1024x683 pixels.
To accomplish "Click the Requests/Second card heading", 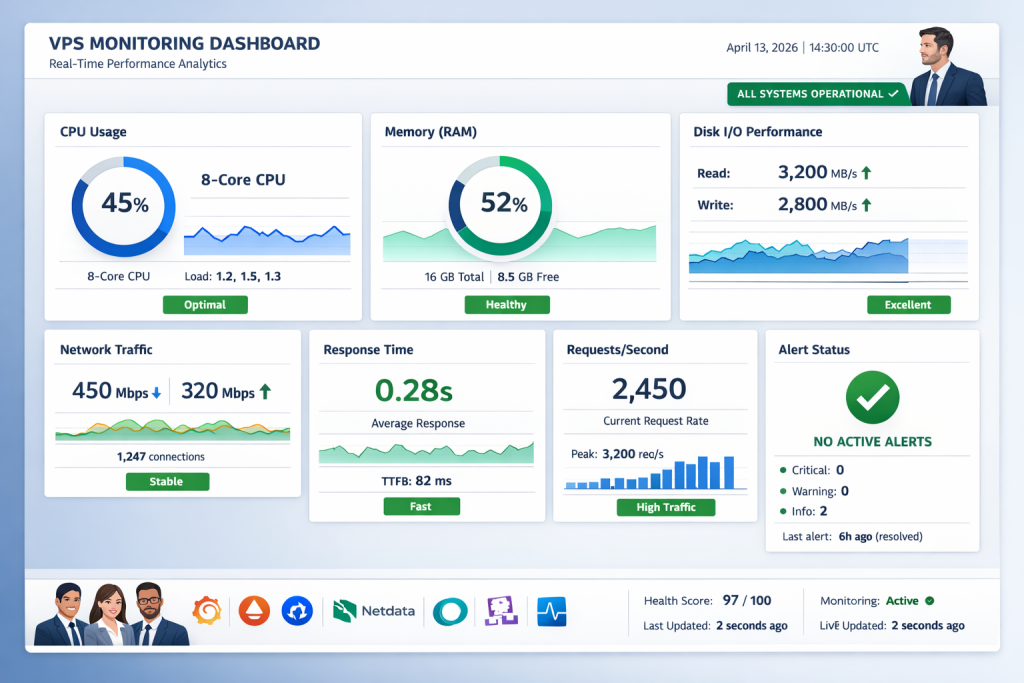I will point(618,350).
